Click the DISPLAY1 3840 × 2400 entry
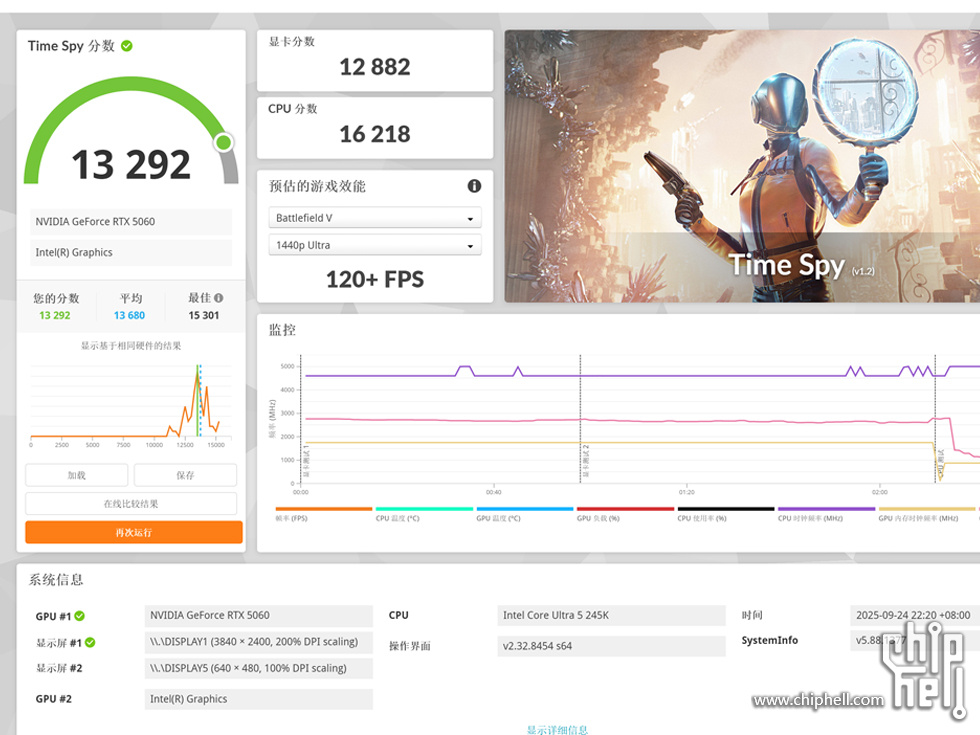Screen dimensions: 980x735 (259, 642)
